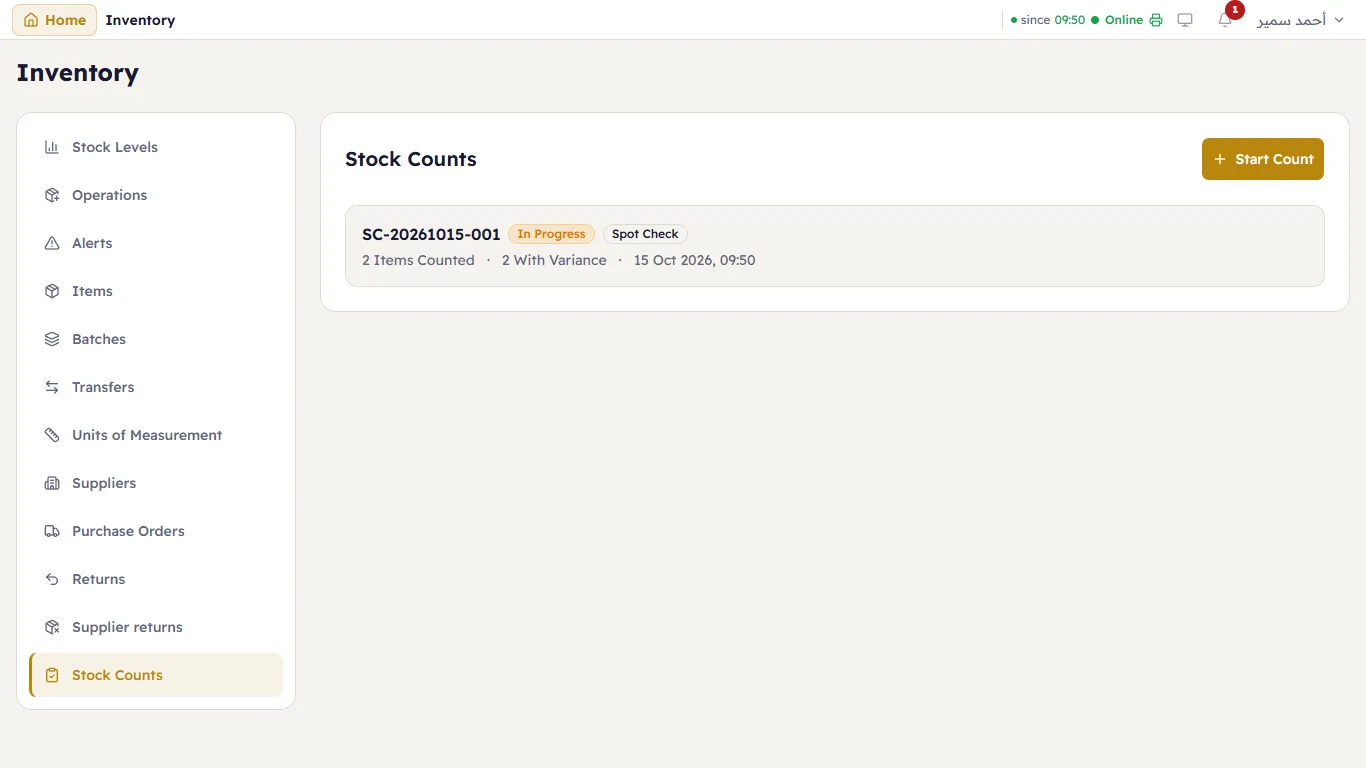Select Items in the sidebar
Screen dimensions: 1366x768
coord(156,291)
